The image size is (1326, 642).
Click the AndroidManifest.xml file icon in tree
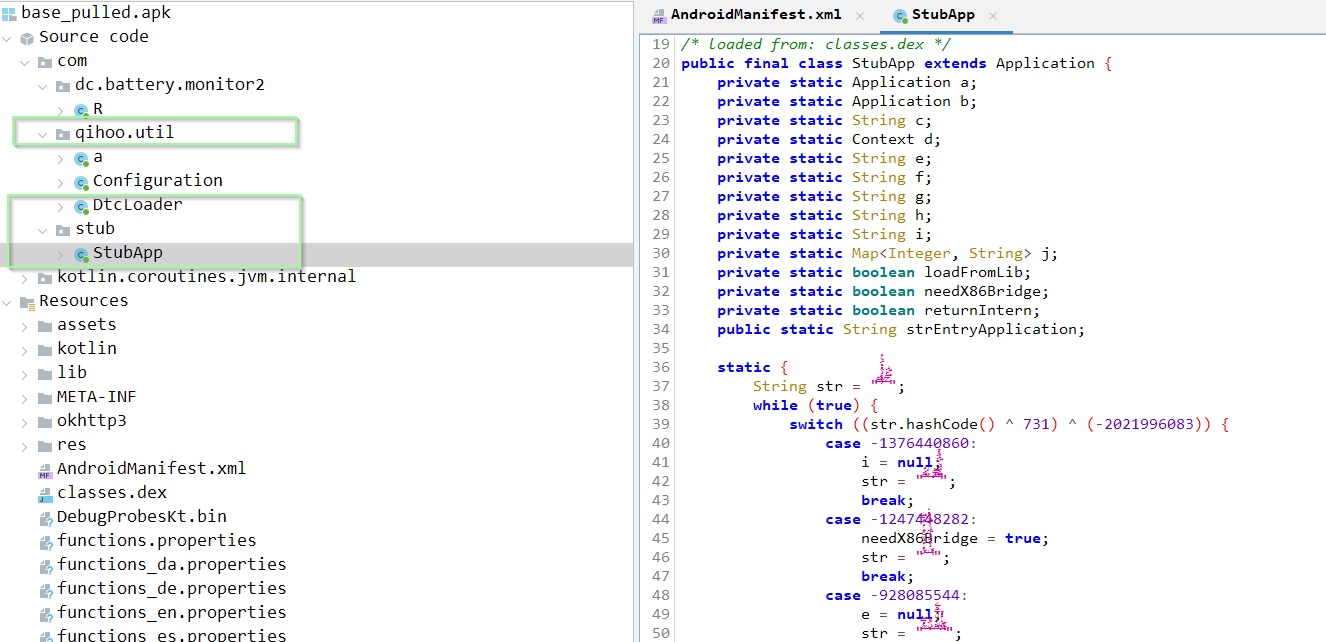click(45, 470)
